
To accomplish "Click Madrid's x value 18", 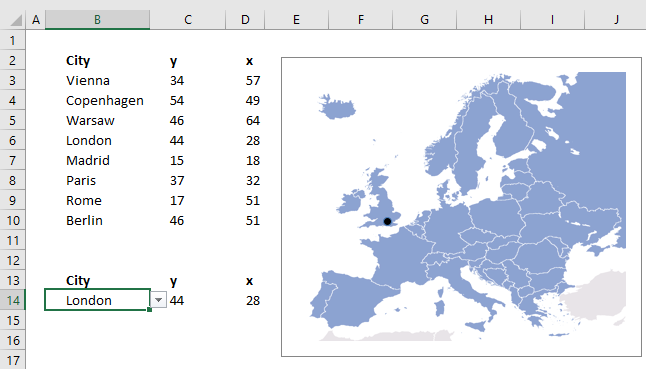I will pos(253,160).
